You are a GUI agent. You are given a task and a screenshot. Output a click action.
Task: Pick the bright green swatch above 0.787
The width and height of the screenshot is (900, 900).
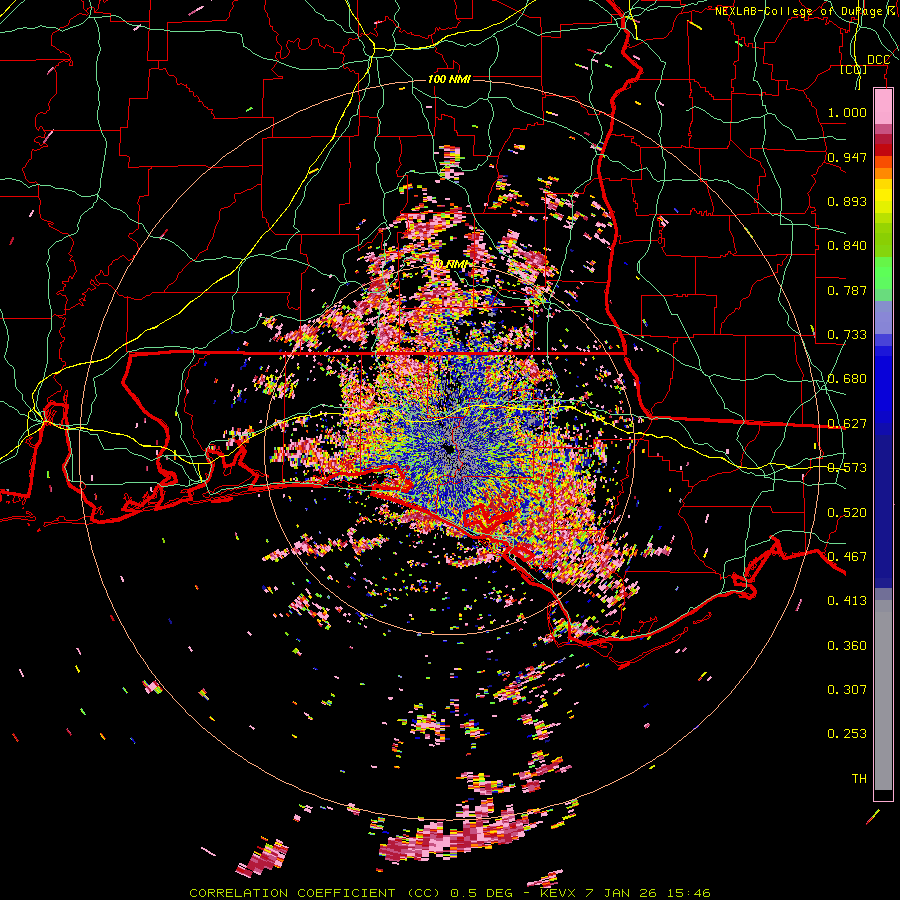[883, 273]
